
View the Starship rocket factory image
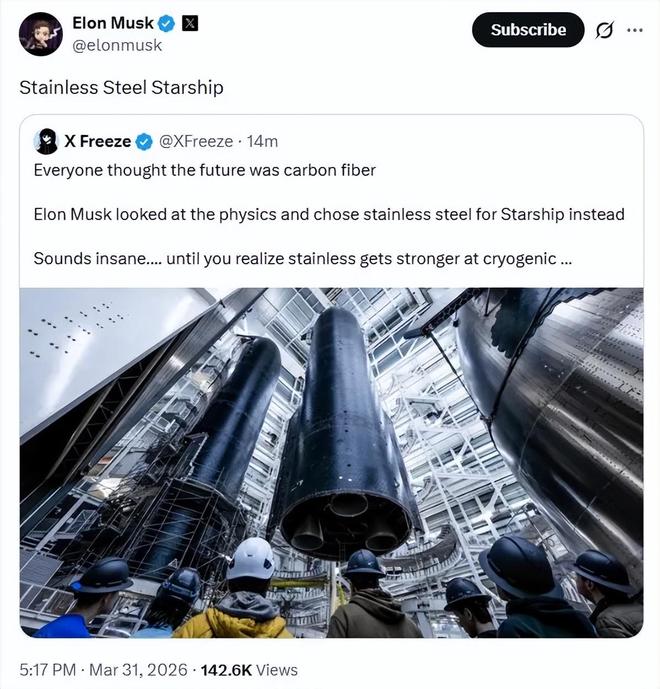point(331,462)
